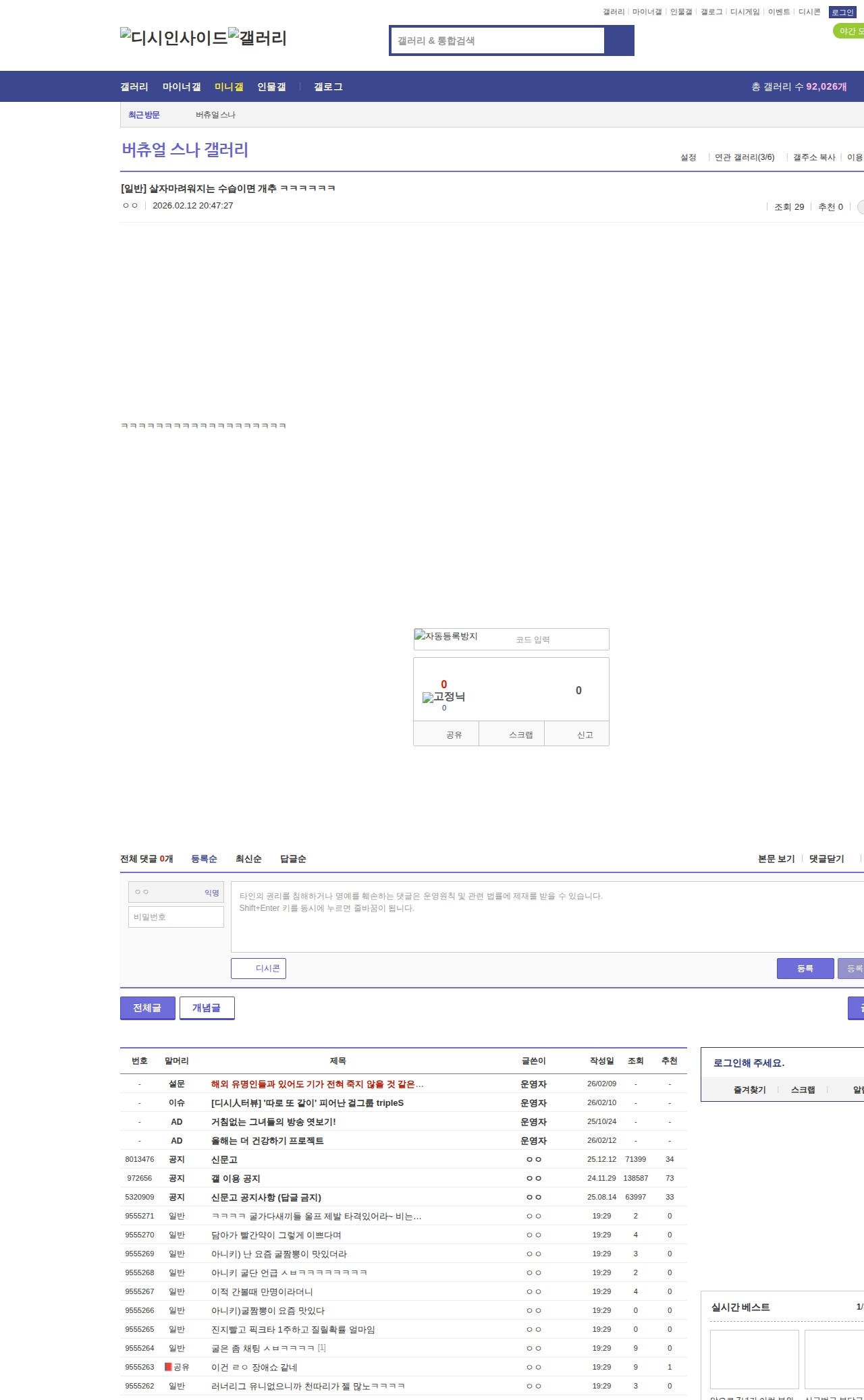Click 버츄얼 스나 in recent visits bar
The image size is (864, 1400).
tap(215, 115)
